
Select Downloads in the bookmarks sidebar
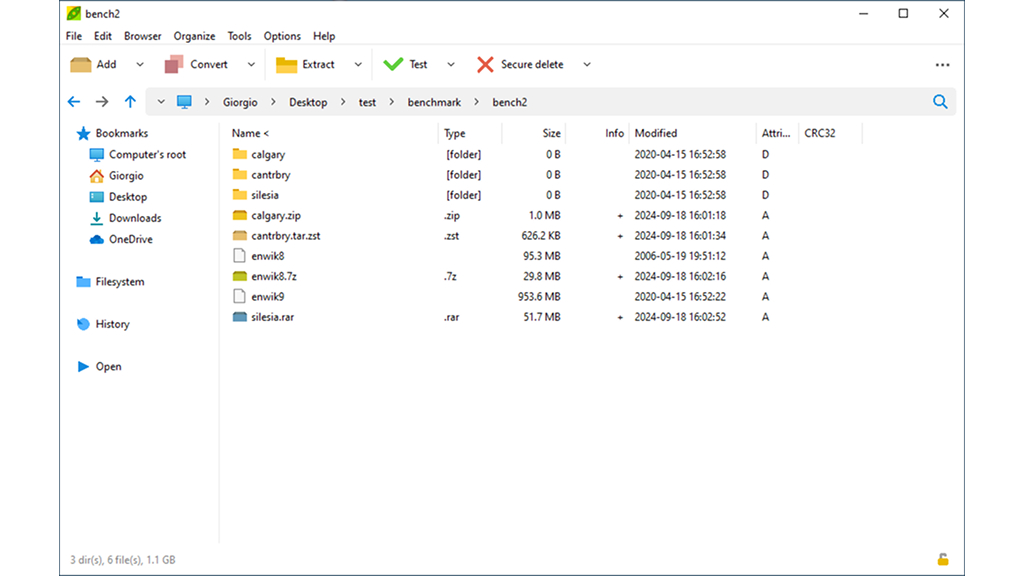tap(135, 218)
